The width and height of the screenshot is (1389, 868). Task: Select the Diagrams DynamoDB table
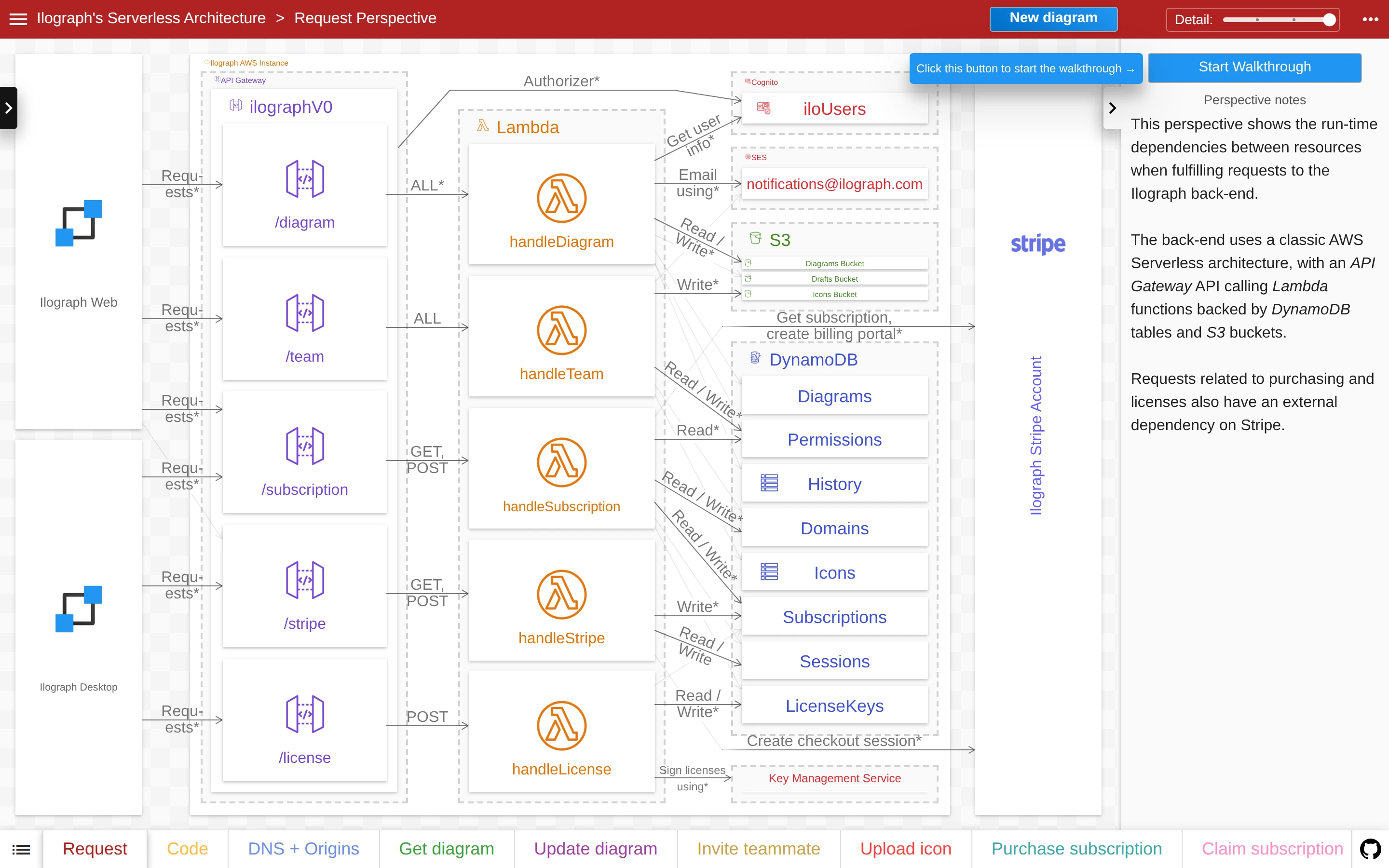[834, 396]
